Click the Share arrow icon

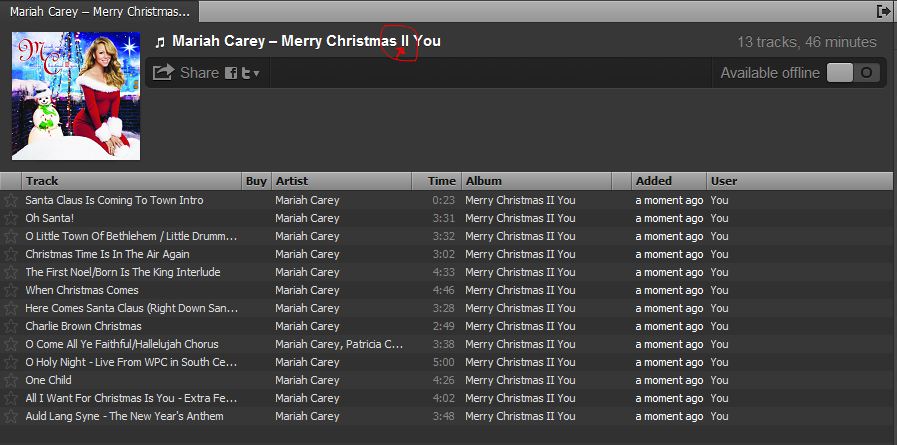point(164,73)
